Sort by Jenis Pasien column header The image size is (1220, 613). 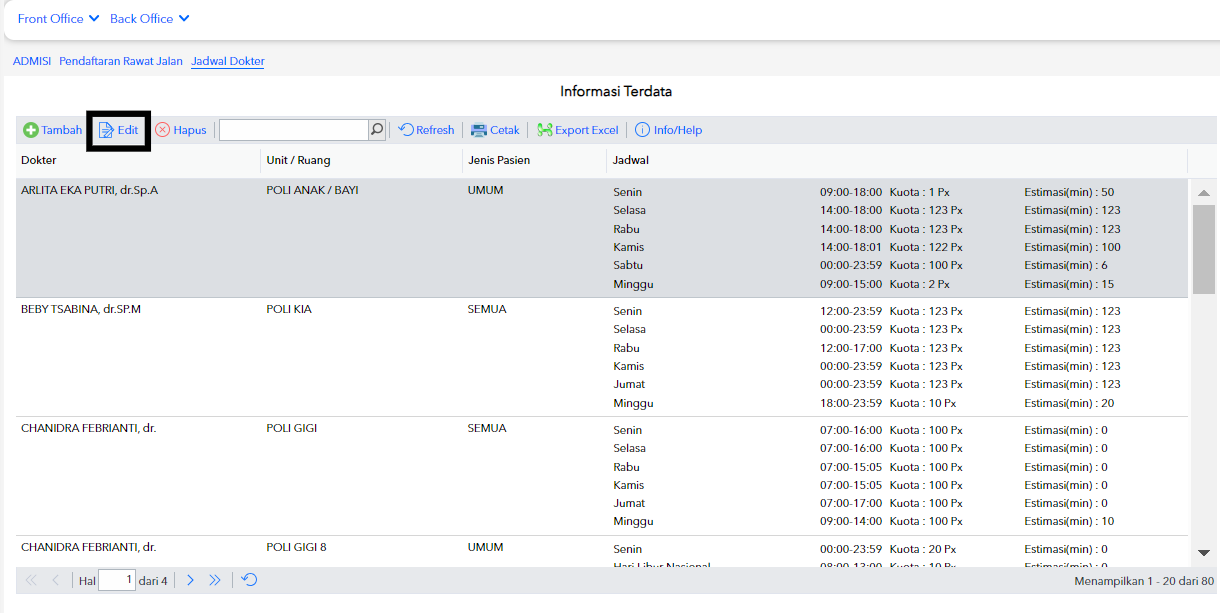(534, 160)
